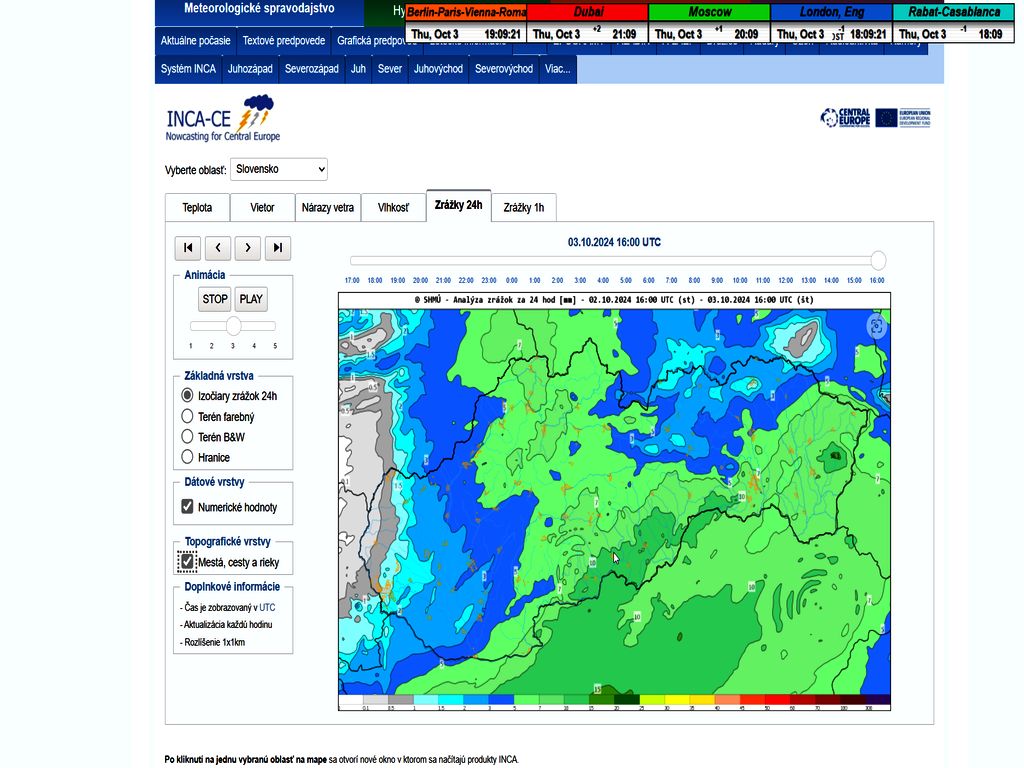The width and height of the screenshot is (1024, 768).
Task: Click the Central Europe Interreg logo
Action: [845, 118]
